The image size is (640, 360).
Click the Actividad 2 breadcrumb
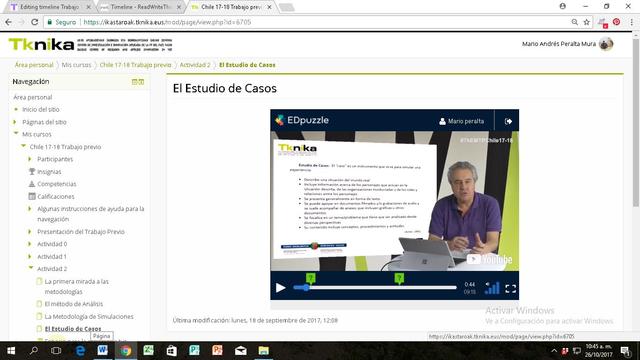click(x=195, y=65)
